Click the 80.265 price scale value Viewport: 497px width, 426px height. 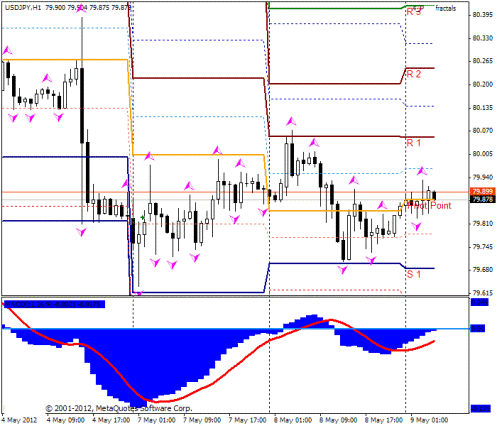483,61
